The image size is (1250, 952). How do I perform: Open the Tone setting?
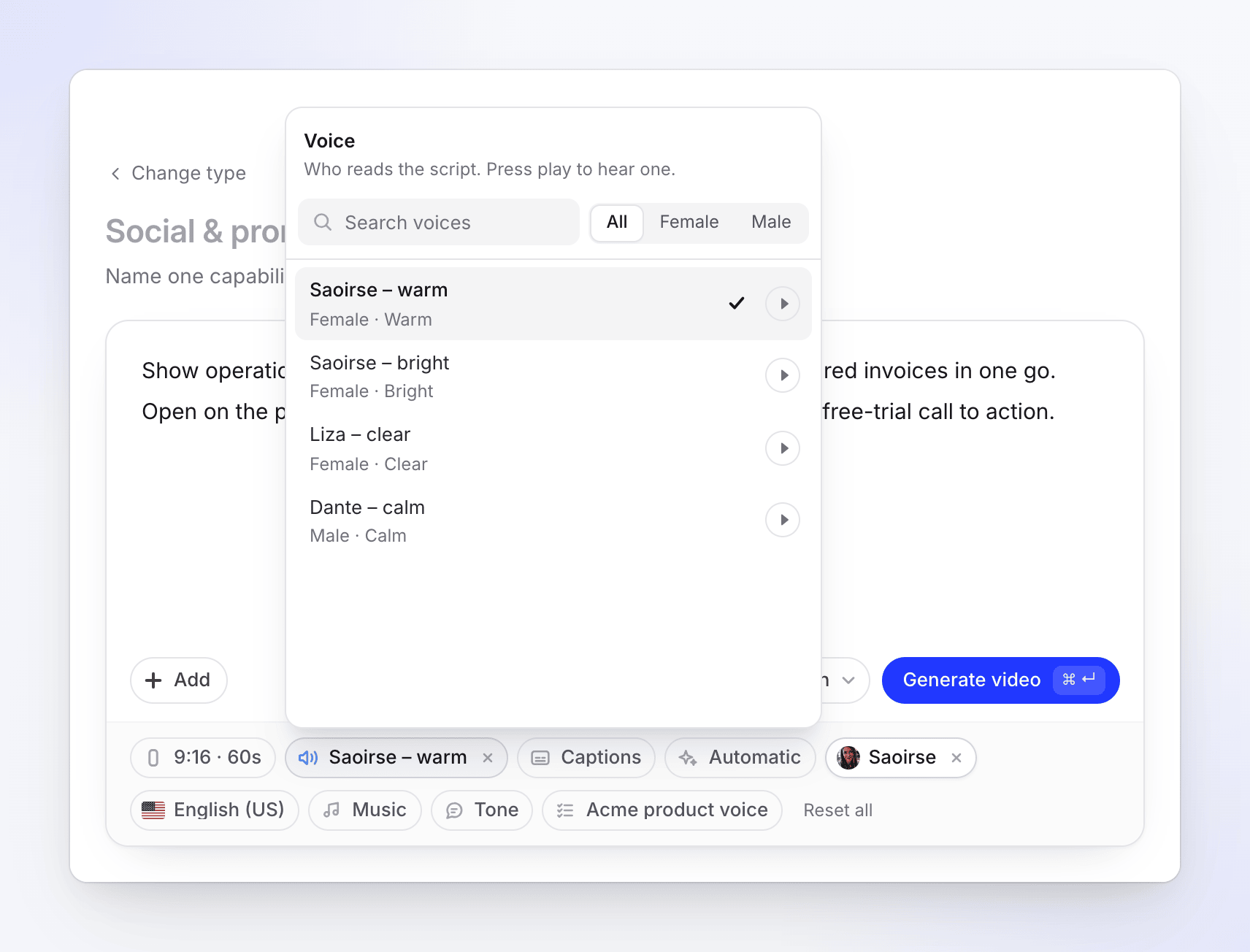482,810
